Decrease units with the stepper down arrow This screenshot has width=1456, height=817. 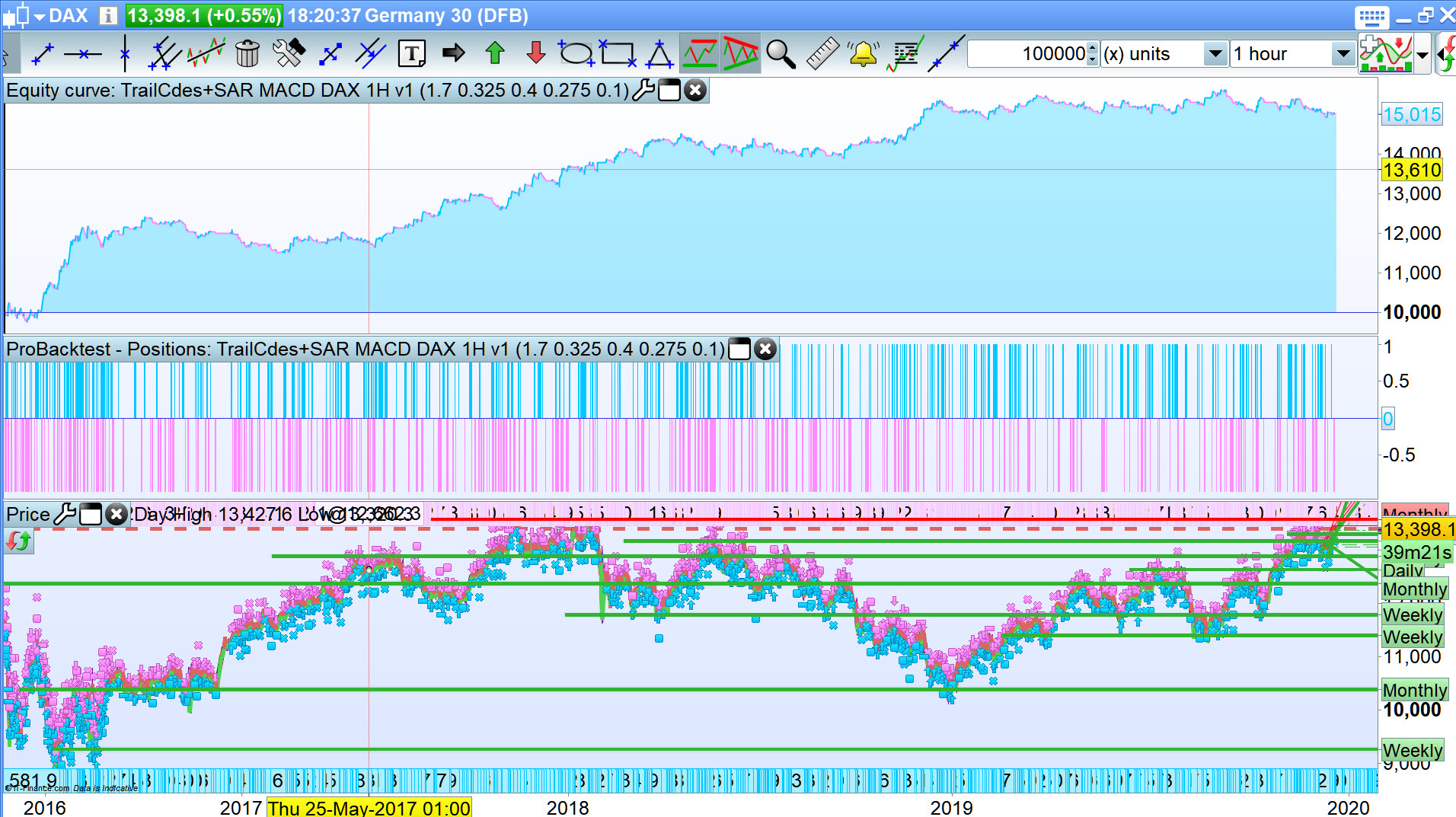(1093, 60)
